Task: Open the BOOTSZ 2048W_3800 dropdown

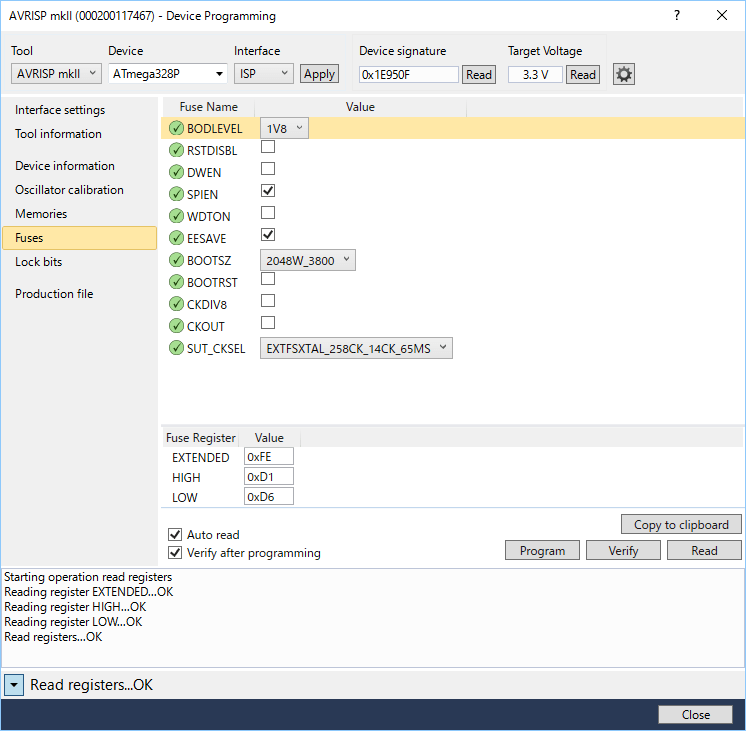Action: point(307,260)
